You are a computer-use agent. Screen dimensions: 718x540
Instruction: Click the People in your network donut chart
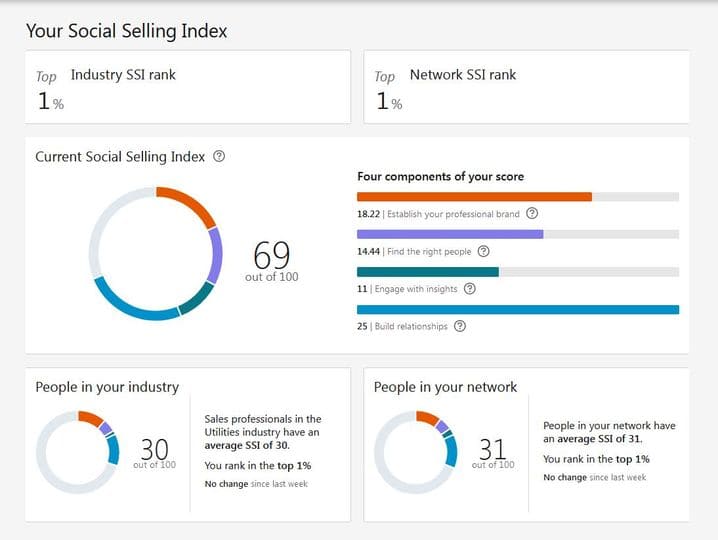(x=416, y=451)
